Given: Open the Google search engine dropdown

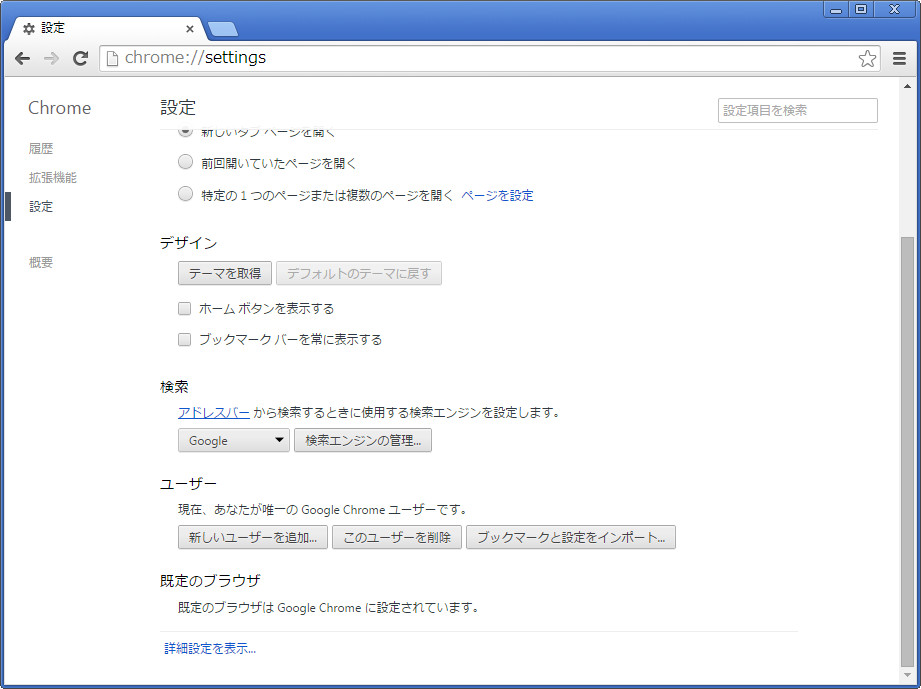Looking at the screenshot, I should pos(233,441).
